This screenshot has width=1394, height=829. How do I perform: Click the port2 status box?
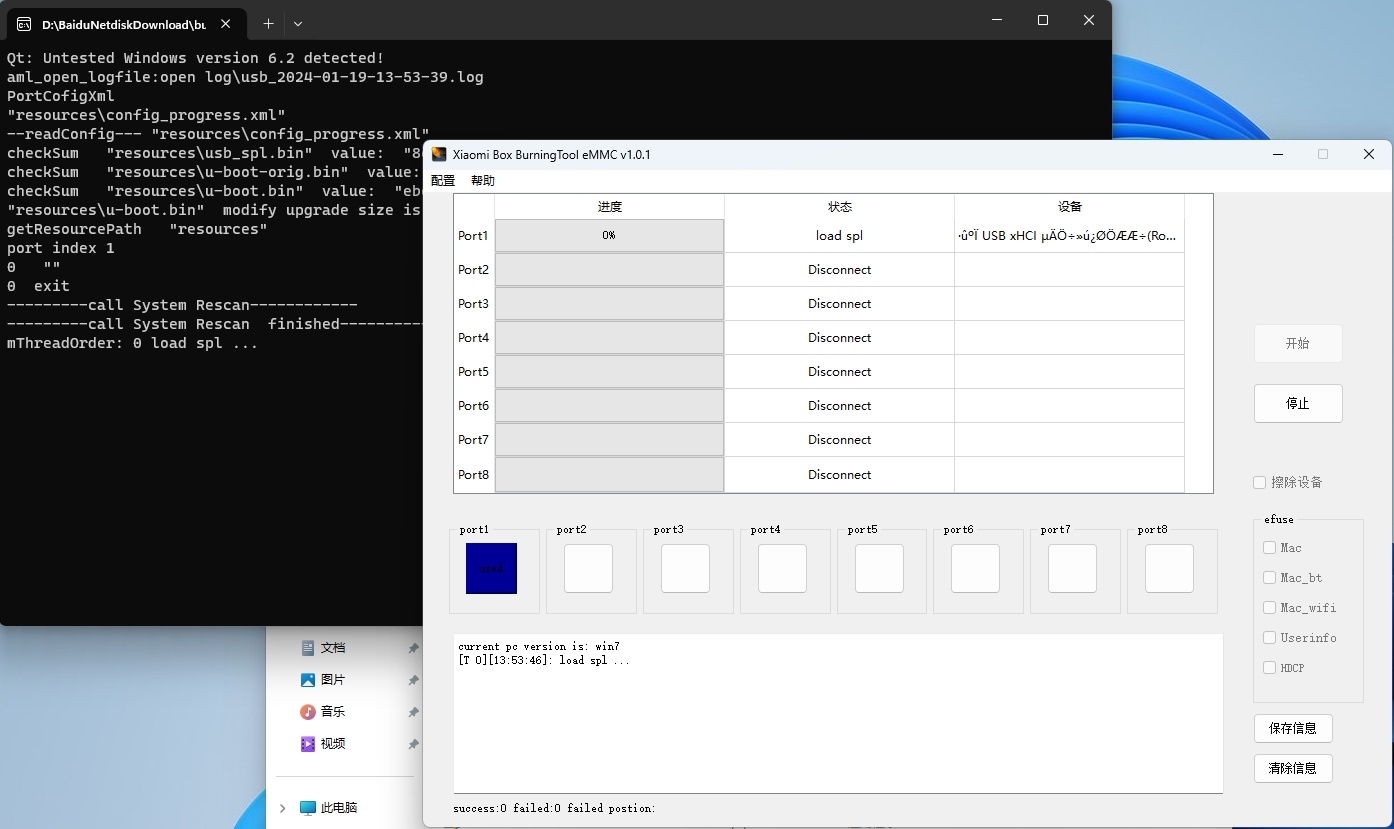point(588,568)
